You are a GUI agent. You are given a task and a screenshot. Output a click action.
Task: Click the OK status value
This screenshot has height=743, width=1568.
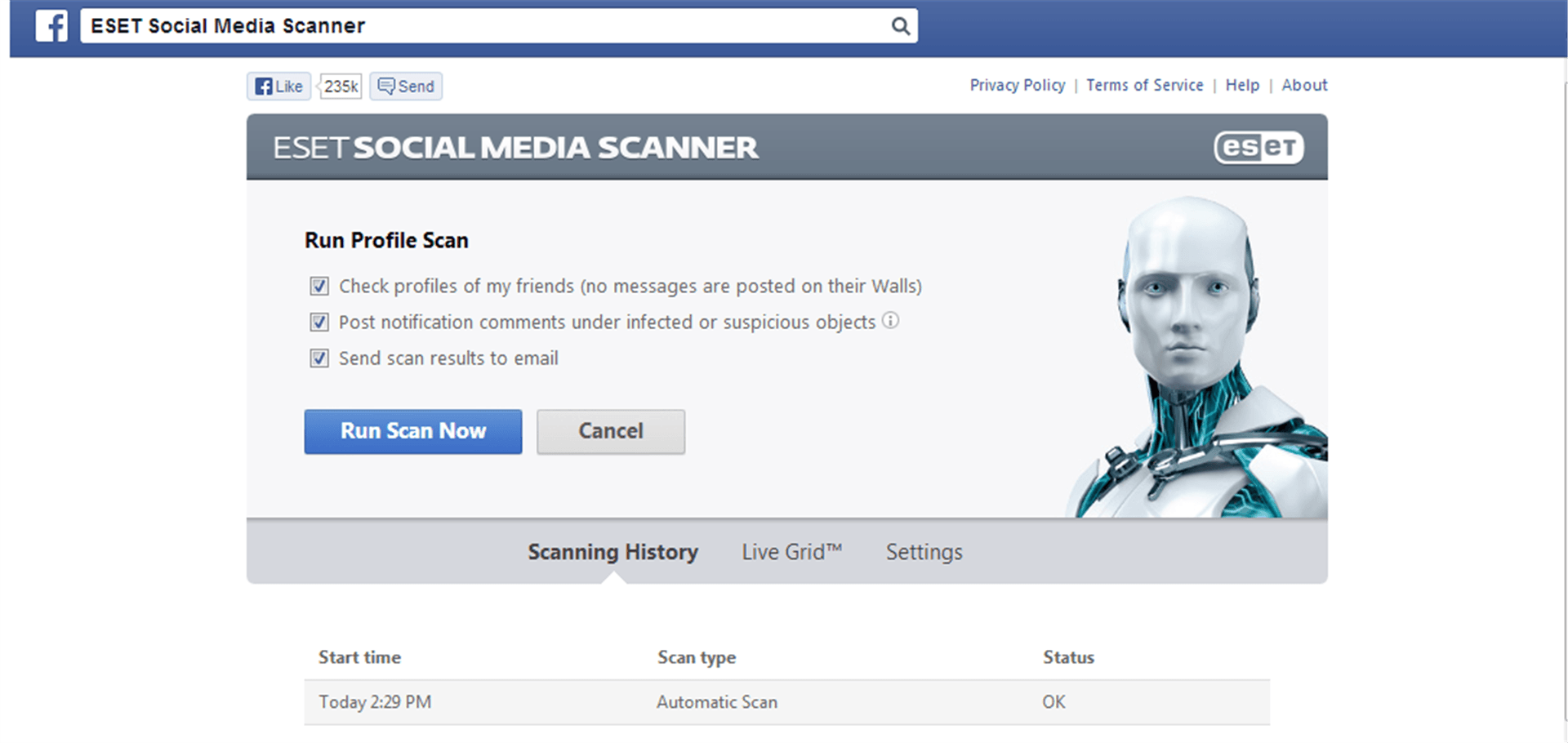(1053, 702)
